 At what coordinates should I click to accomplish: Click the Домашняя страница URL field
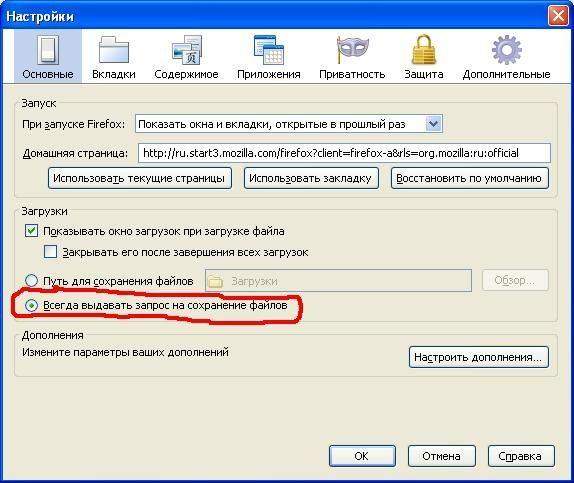click(x=344, y=153)
